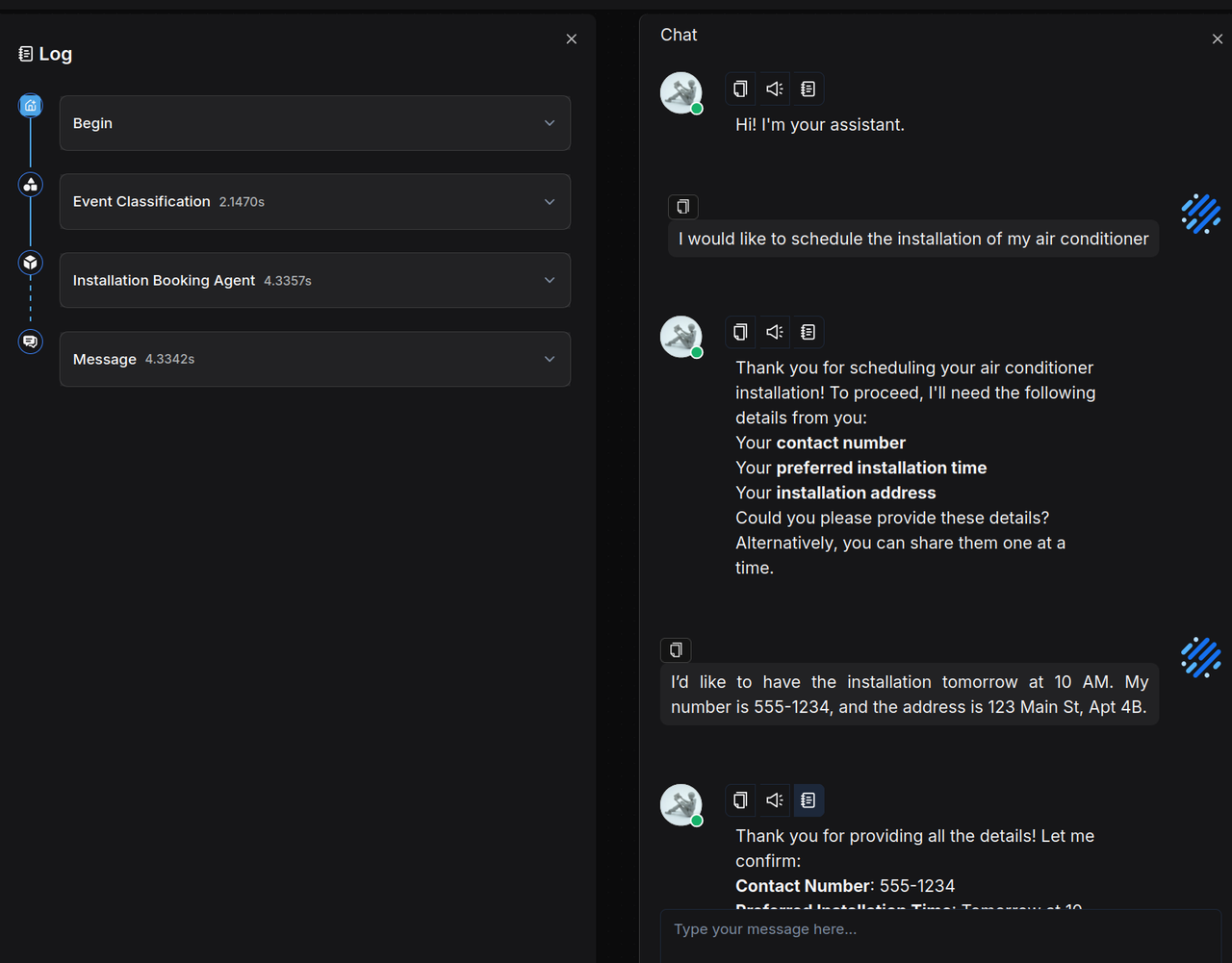Image resolution: width=1232 pixels, height=963 pixels.
Task: Click the Event Classification timeline node
Action: (31, 185)
